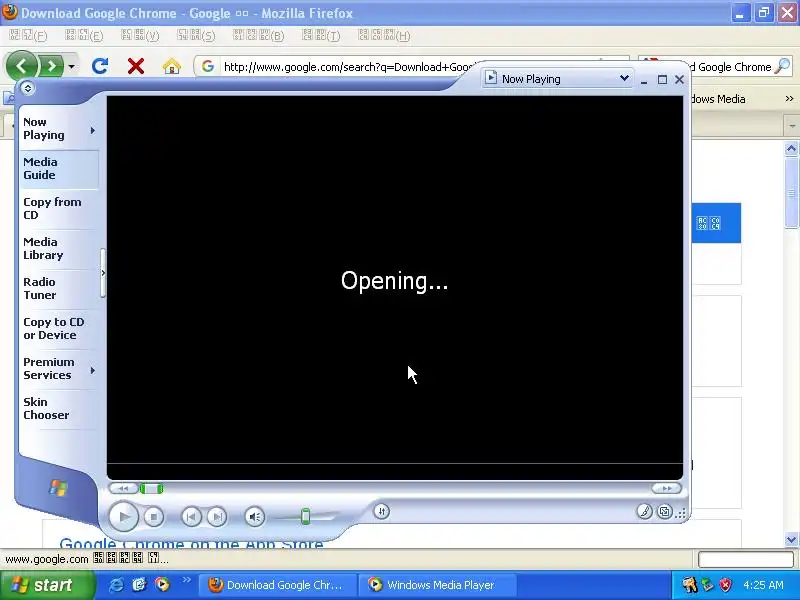Click the fast forward button on seek bar

point(666,489)
